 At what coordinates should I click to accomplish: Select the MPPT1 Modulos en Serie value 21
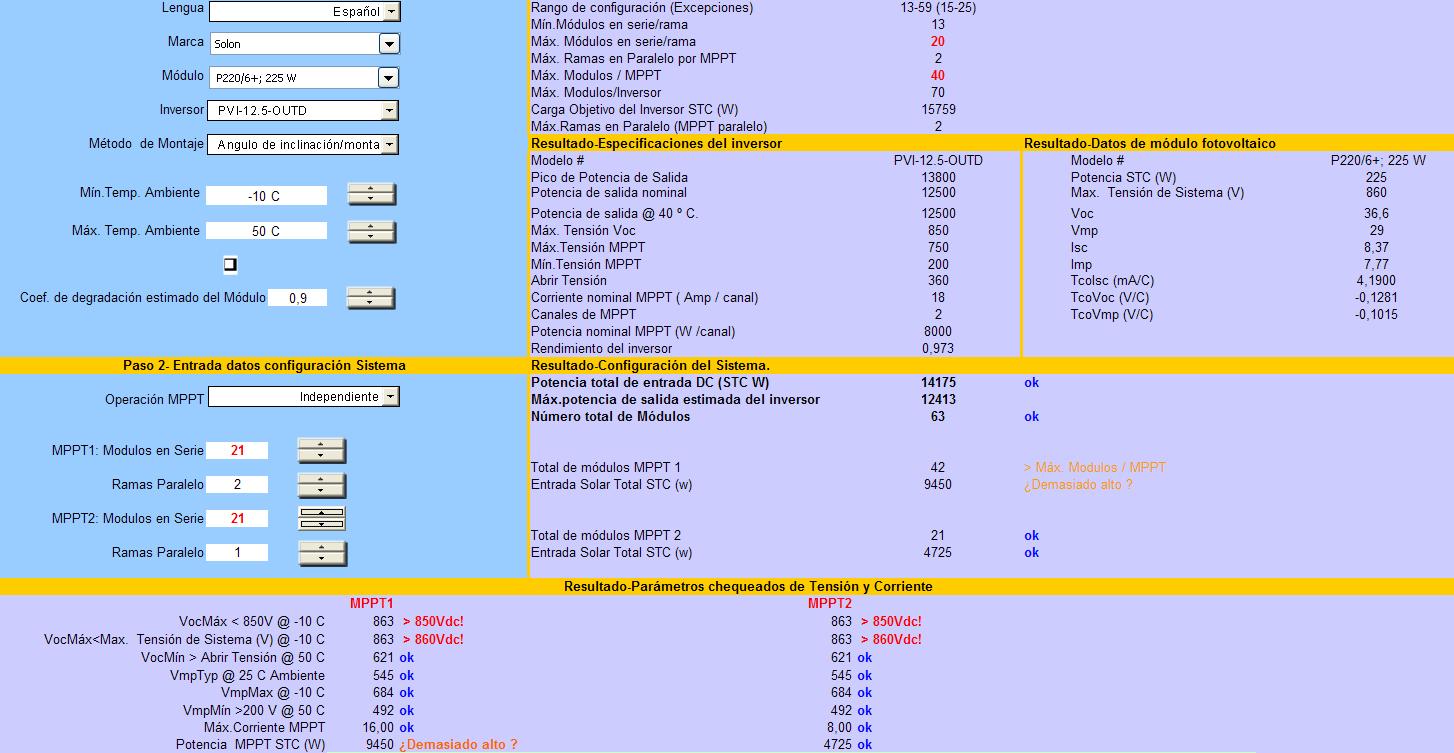pos(237,451)
